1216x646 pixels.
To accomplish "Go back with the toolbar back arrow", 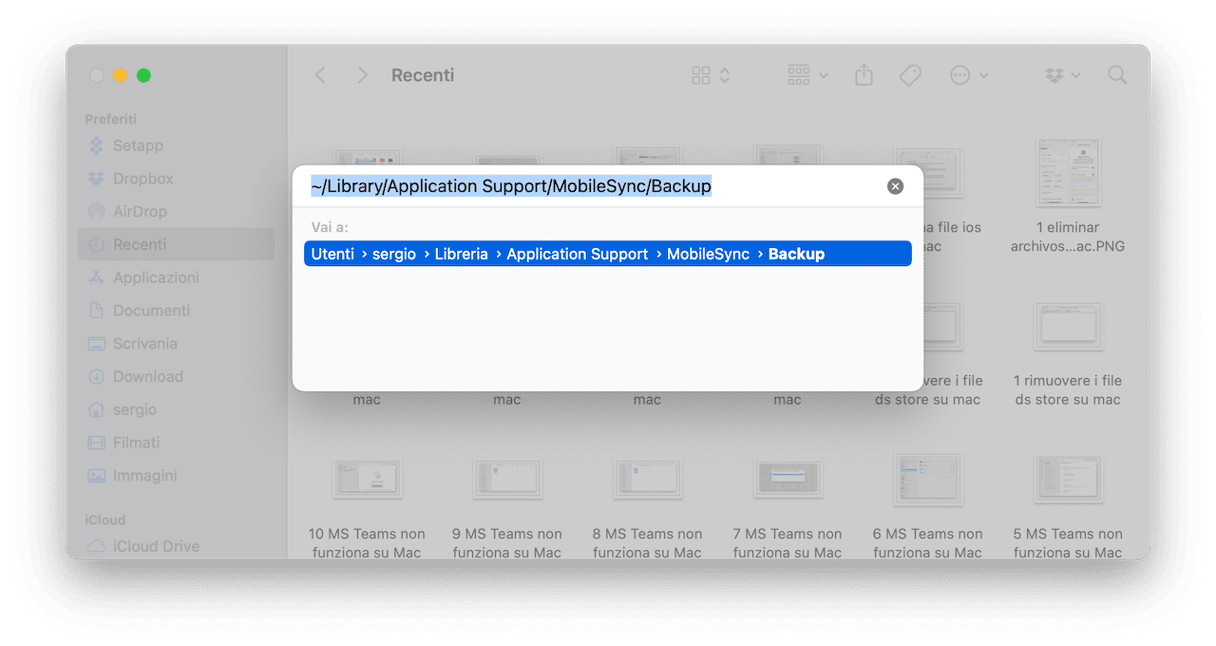I will (x=320, y=76).
